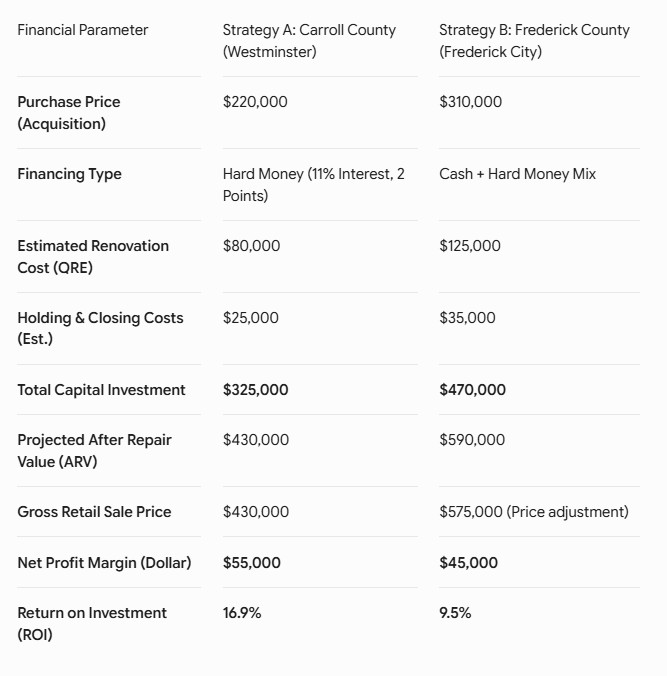
Task: Select Strategy B: Frederick County header
Action: (534, 41)
